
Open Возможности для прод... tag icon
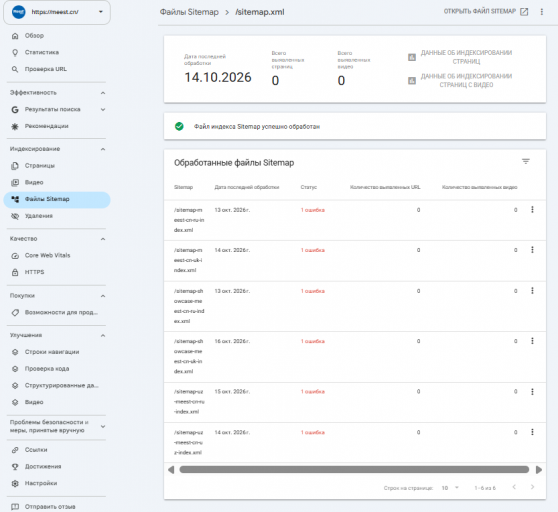click(x=15, y=312)
